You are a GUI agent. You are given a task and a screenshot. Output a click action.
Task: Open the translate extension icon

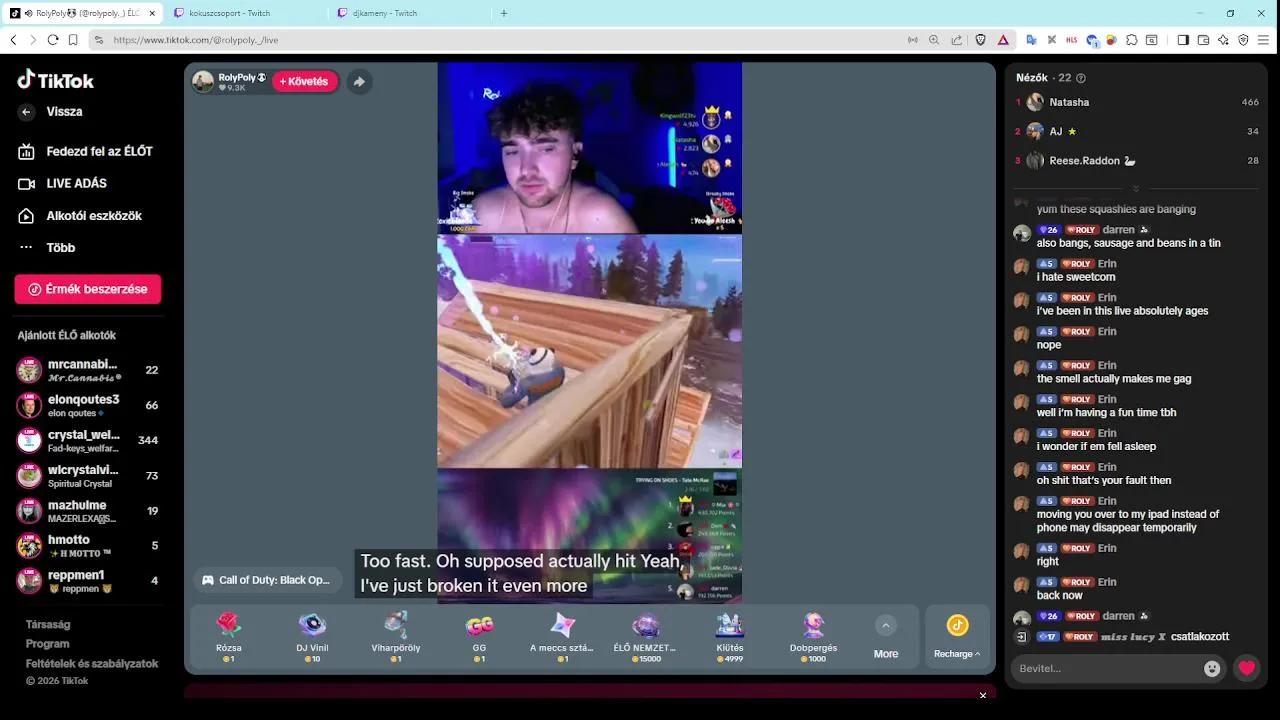1031,40
